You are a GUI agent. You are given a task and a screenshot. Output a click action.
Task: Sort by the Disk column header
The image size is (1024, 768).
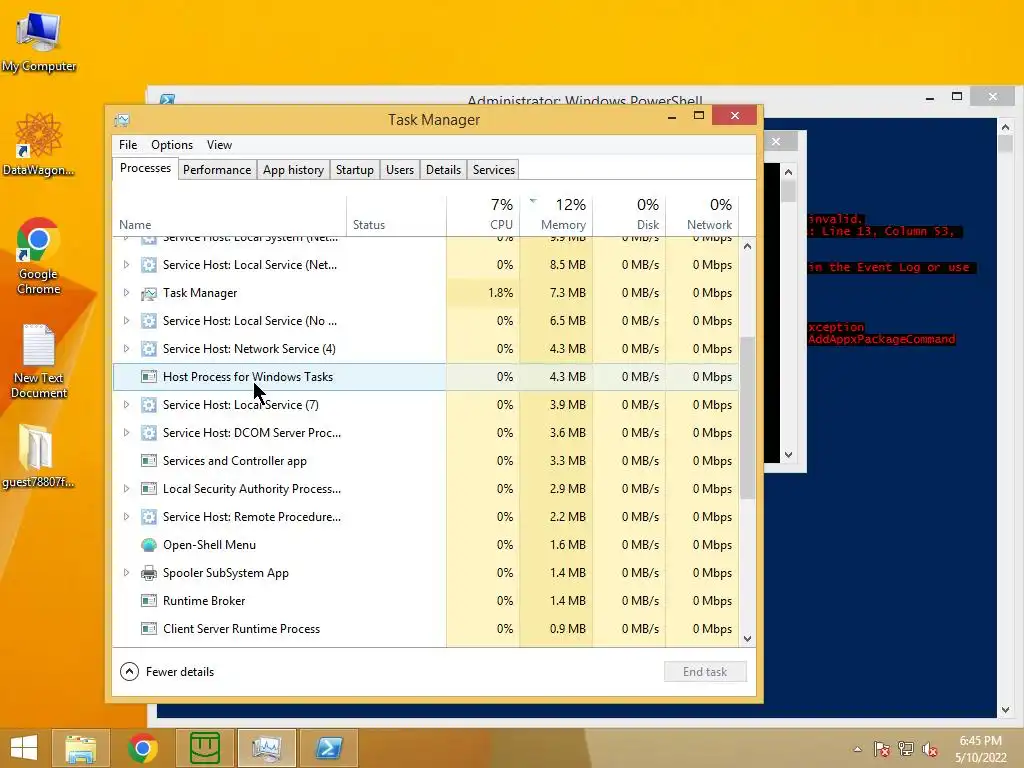click(630, 215)
